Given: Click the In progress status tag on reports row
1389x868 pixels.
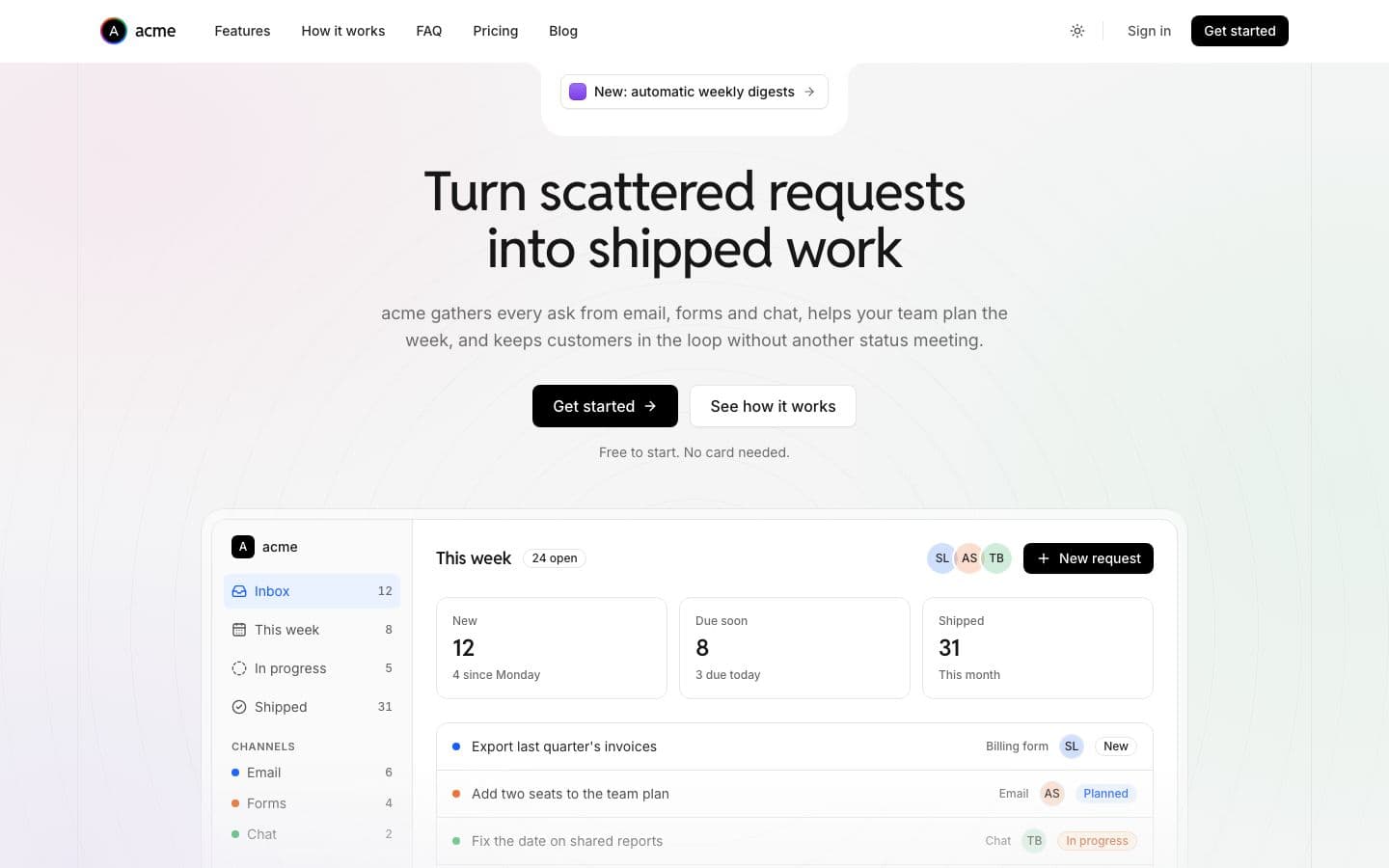Looking at the screenshot, I should click(x=1097, y=841).
